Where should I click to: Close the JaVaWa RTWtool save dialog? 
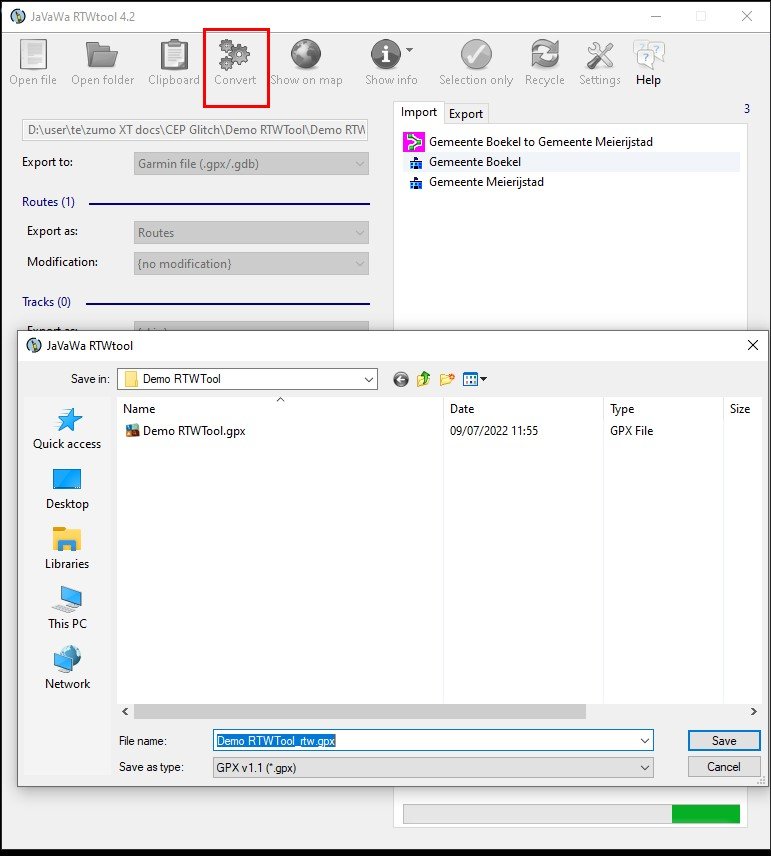(752, 345)
